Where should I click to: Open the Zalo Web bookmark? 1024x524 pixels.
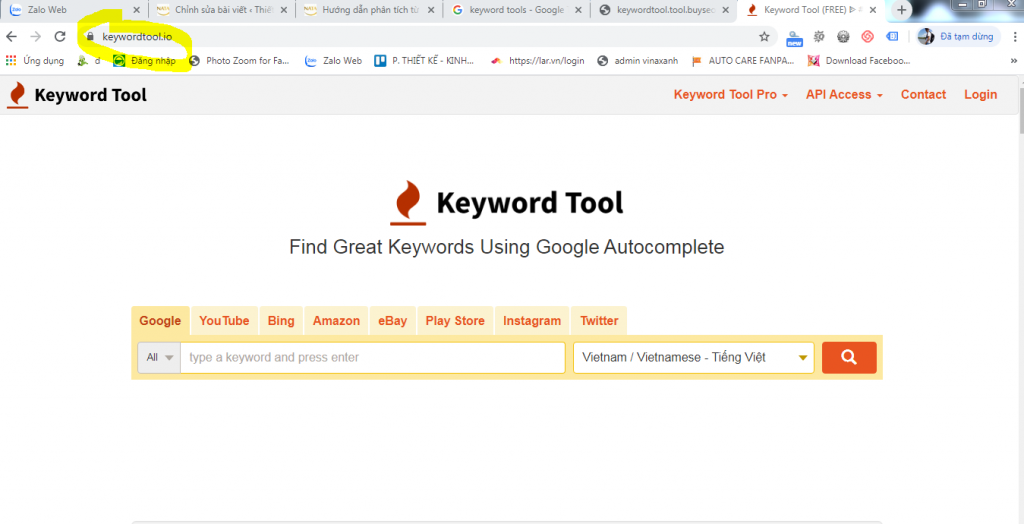pyautogui.click(x=333, y=61)
